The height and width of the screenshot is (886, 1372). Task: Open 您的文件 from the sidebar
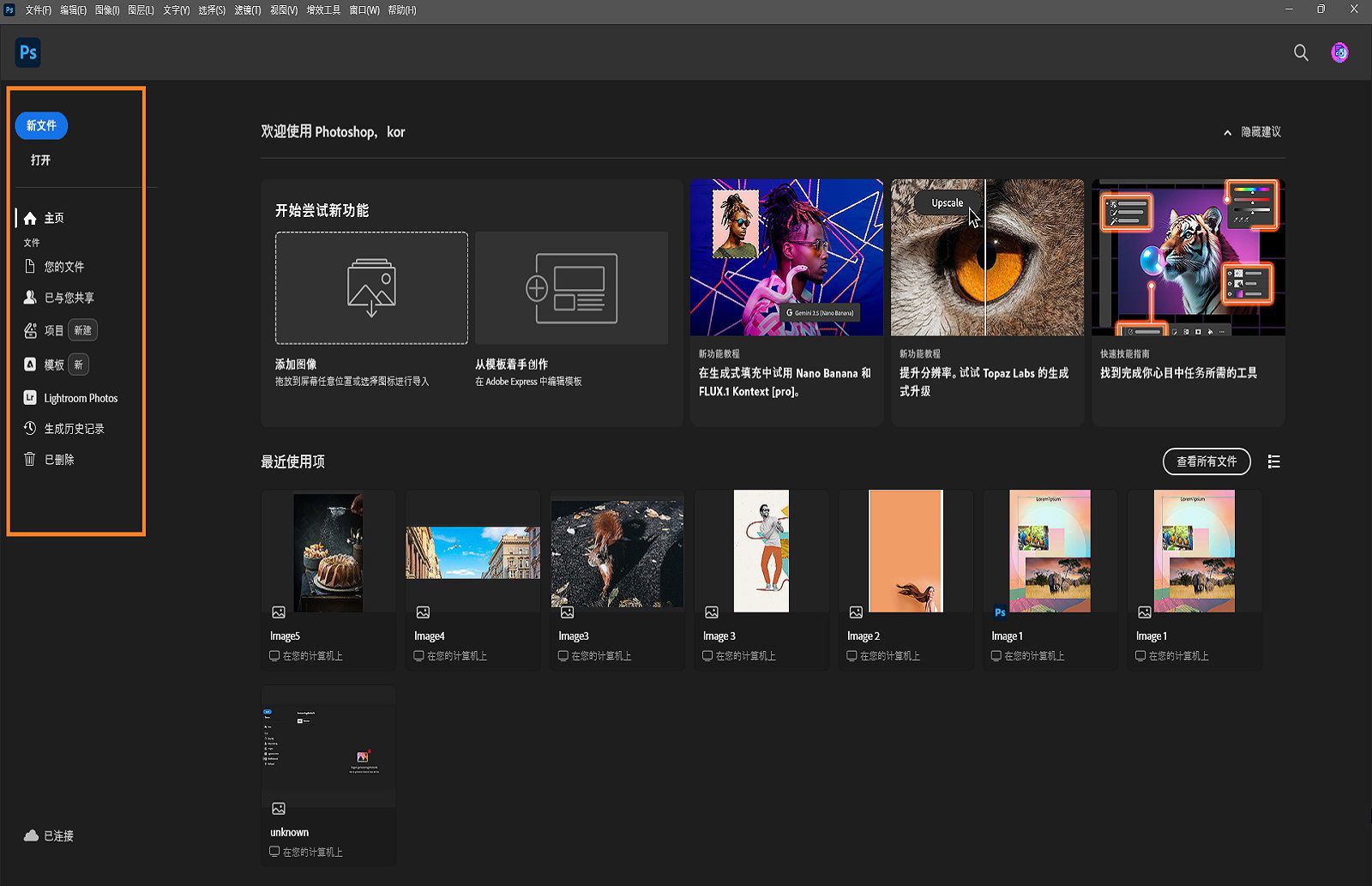[63, 266]
